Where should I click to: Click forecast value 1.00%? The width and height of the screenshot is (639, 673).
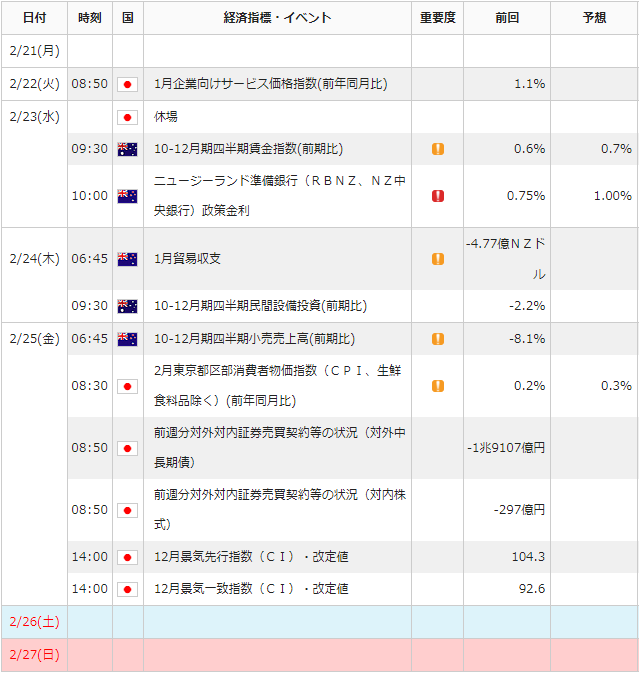[613, 196]
